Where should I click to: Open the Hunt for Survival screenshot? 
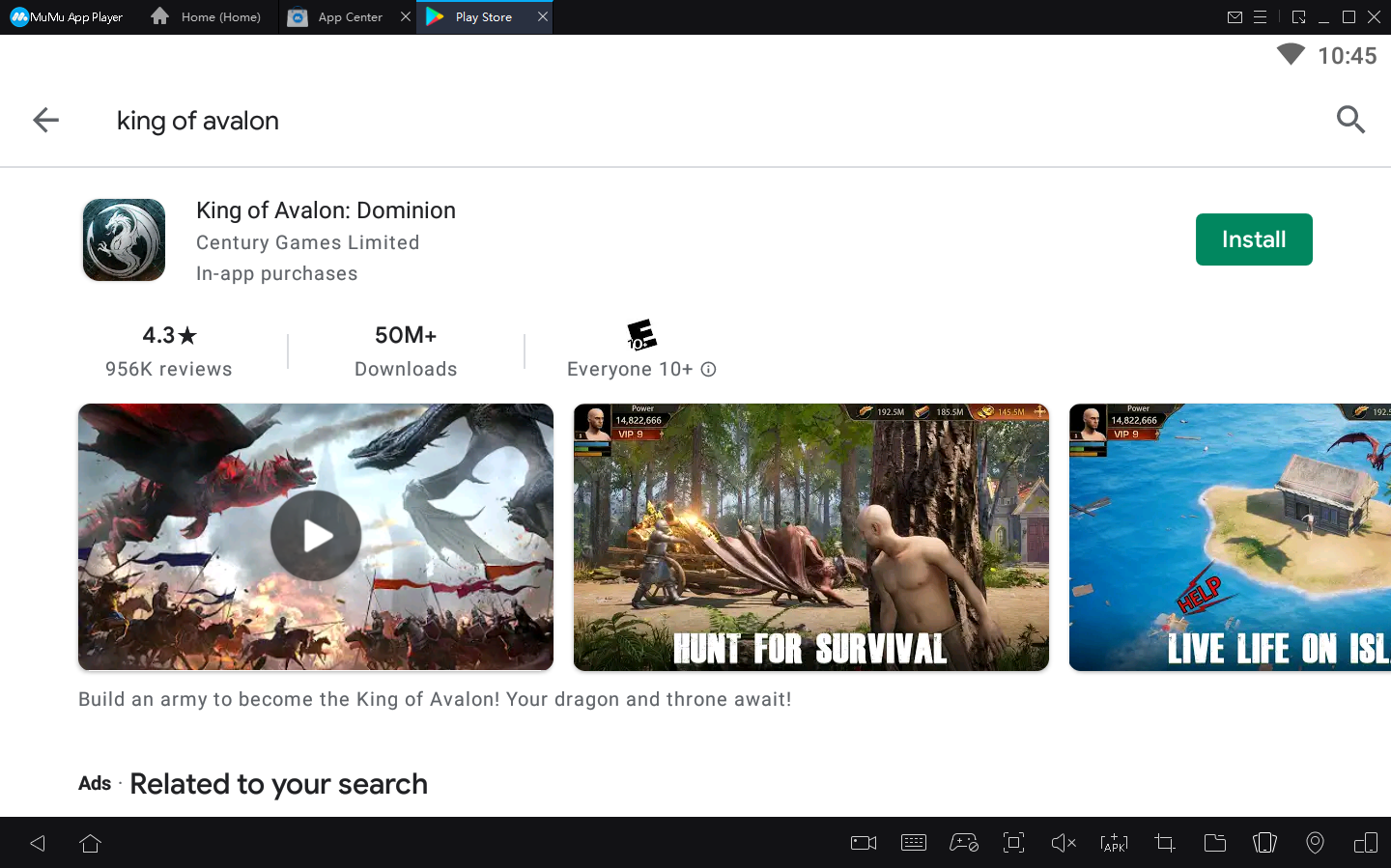point(811,537)
